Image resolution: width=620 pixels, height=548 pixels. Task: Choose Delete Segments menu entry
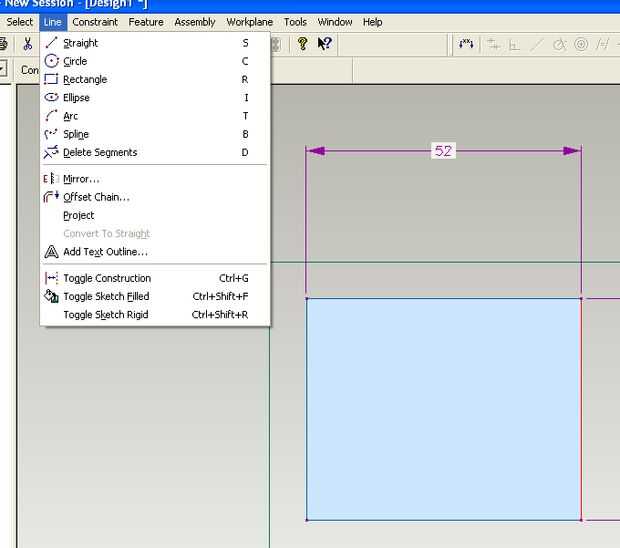(x=155, y=152)
